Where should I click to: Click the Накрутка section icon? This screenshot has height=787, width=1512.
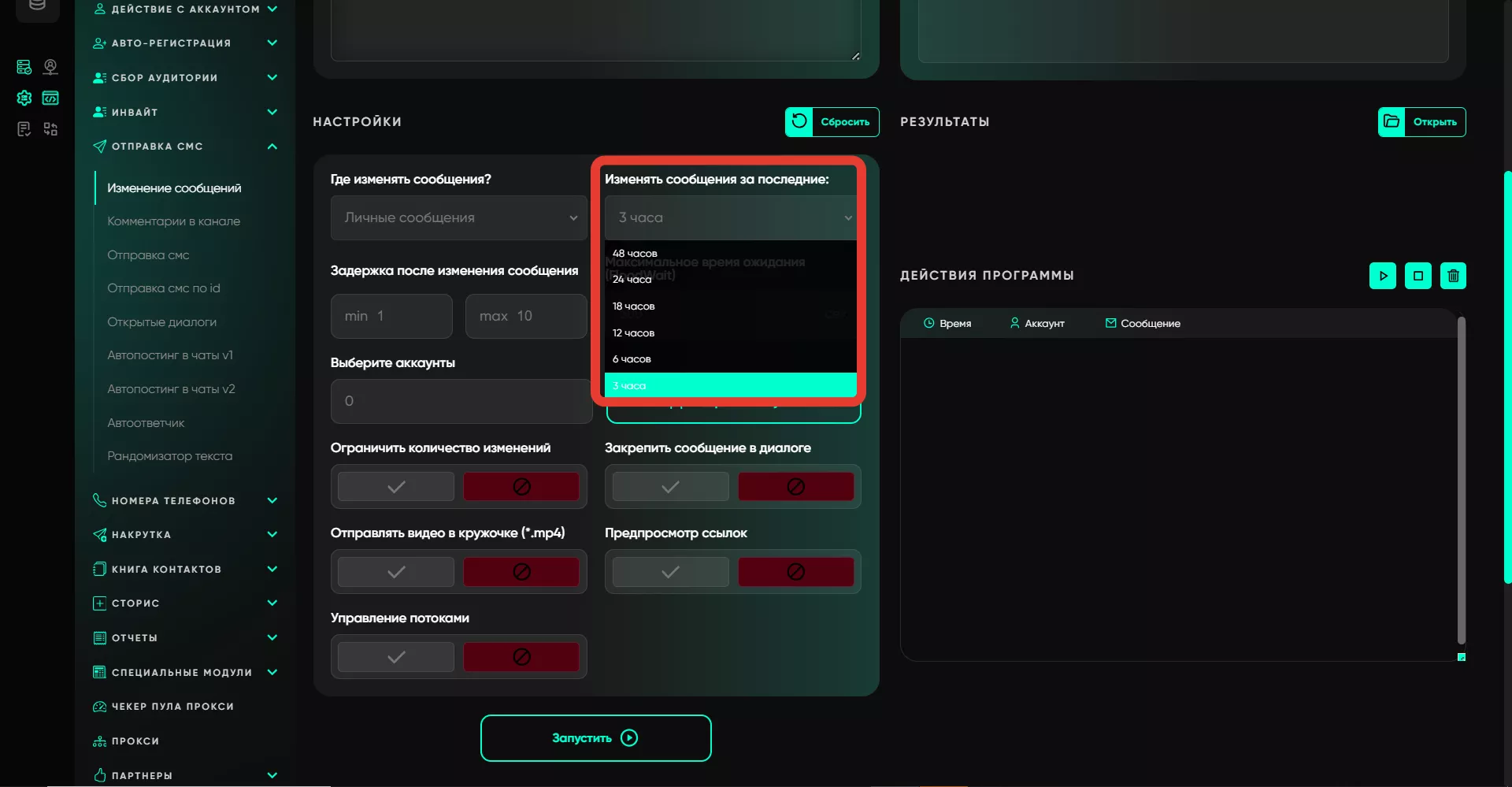tap(99, 534)
